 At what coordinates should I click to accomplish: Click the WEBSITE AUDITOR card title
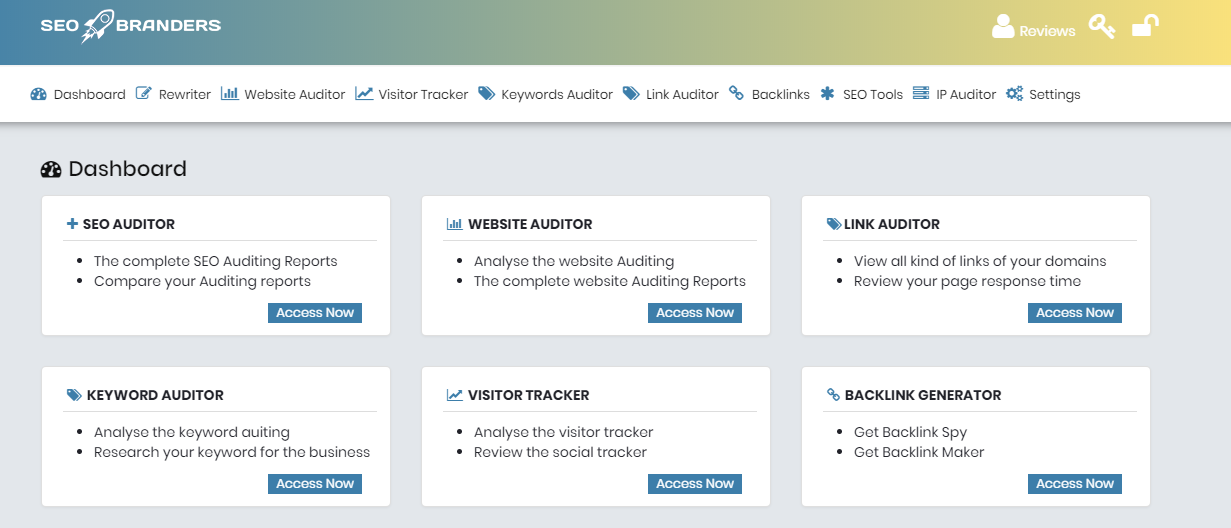pos(530,224)
